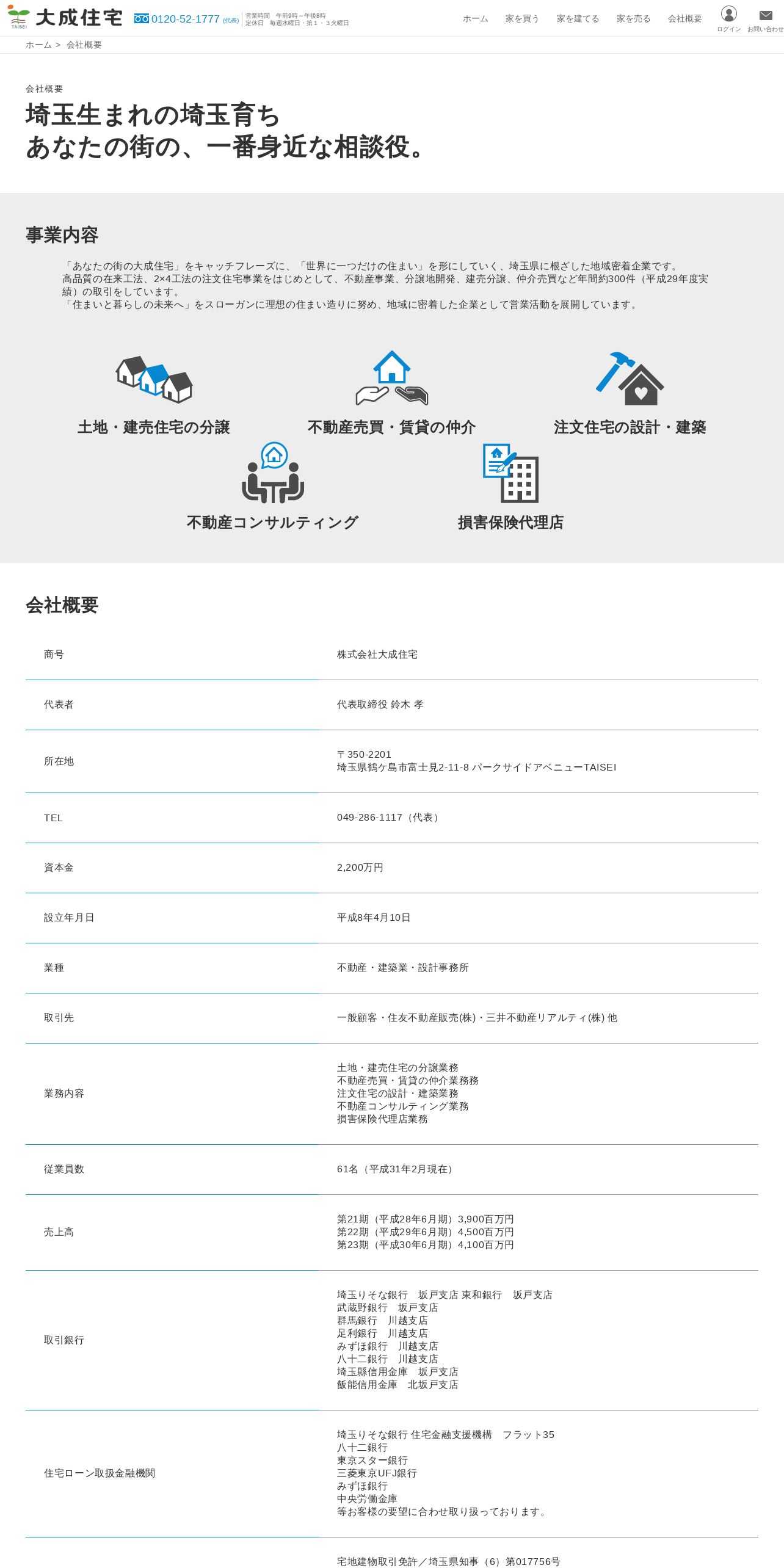Image resolution: width=784 pixels, height=1568 pixels.
Task: Click the 従業員数 row label
Action: point(64,1169)
